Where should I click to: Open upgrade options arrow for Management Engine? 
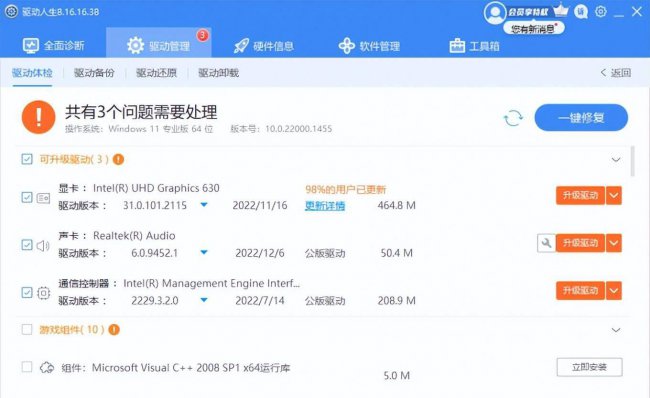614,291
